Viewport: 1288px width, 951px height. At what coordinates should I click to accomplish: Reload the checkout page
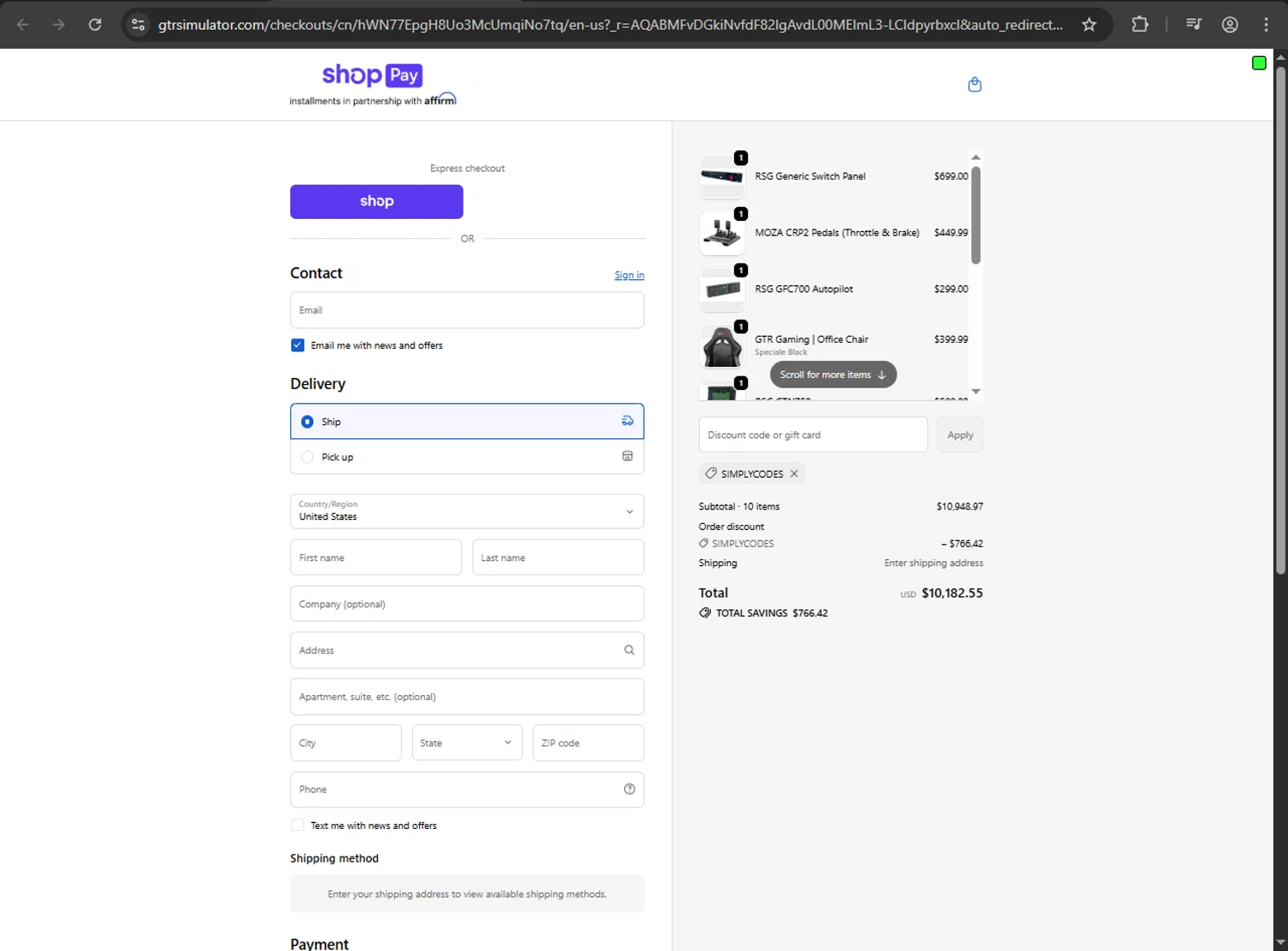95,25
